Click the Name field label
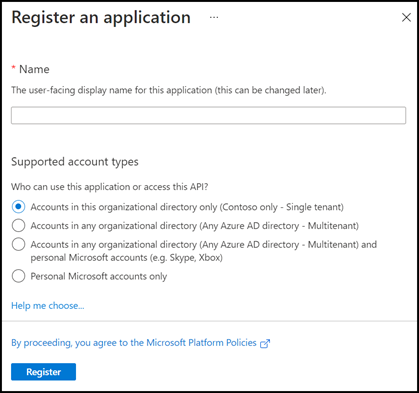Viewport: 419px width, 393px height. (x=34, y=69)
